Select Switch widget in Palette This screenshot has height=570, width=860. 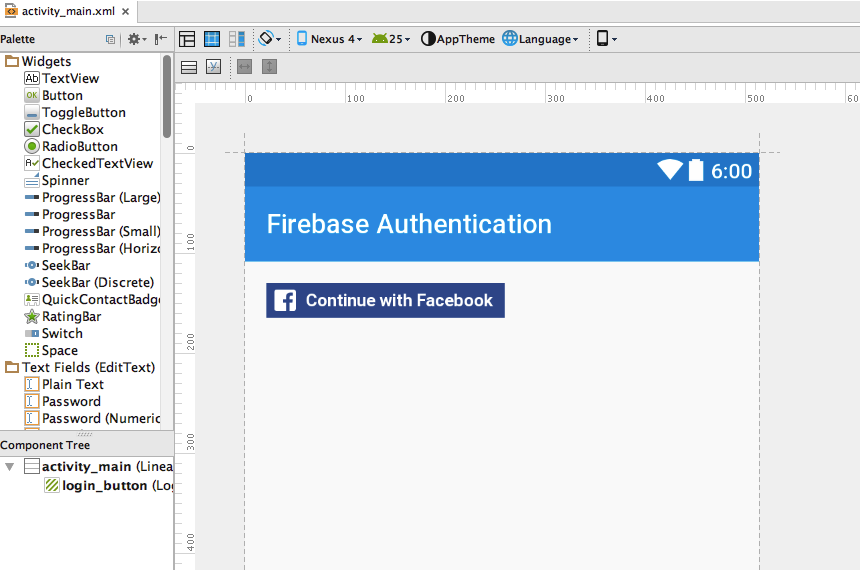point(54,334)
